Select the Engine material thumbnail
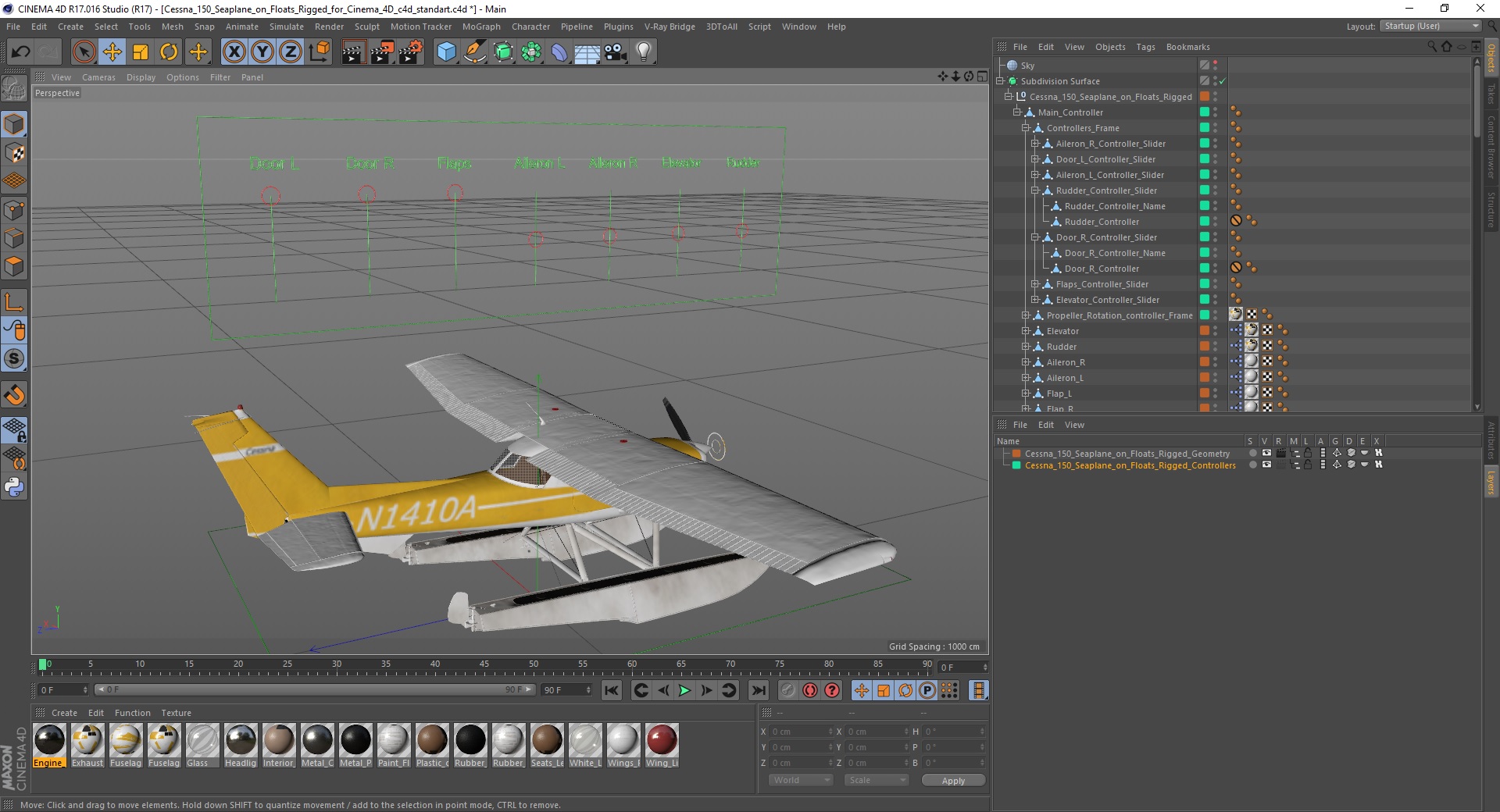Image resolution: width=1500 pixels, height=812 pixels. pos(49,746)
